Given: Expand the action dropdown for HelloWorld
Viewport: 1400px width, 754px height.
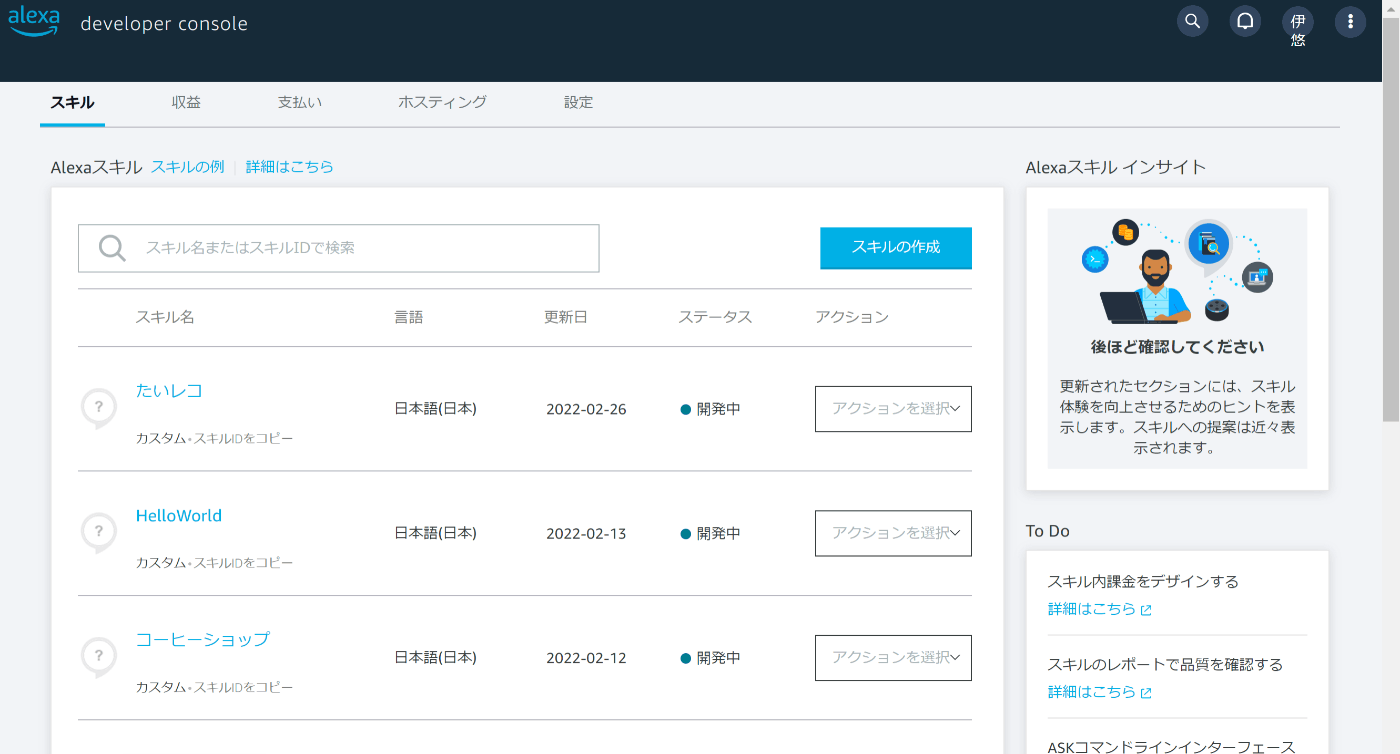Looking at the screenshot, I should [x=893, y=533].
